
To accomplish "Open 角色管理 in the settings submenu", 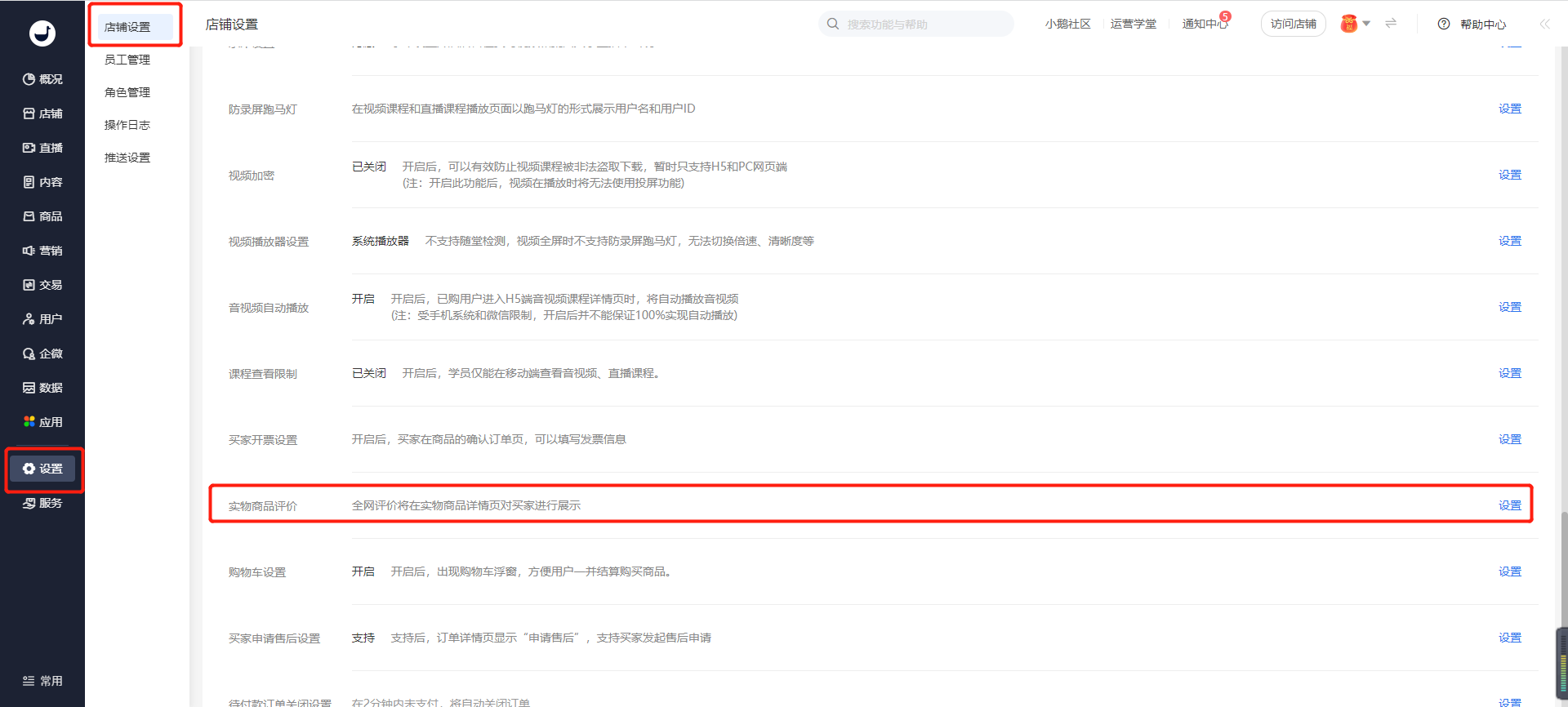I will click(127, 92).
